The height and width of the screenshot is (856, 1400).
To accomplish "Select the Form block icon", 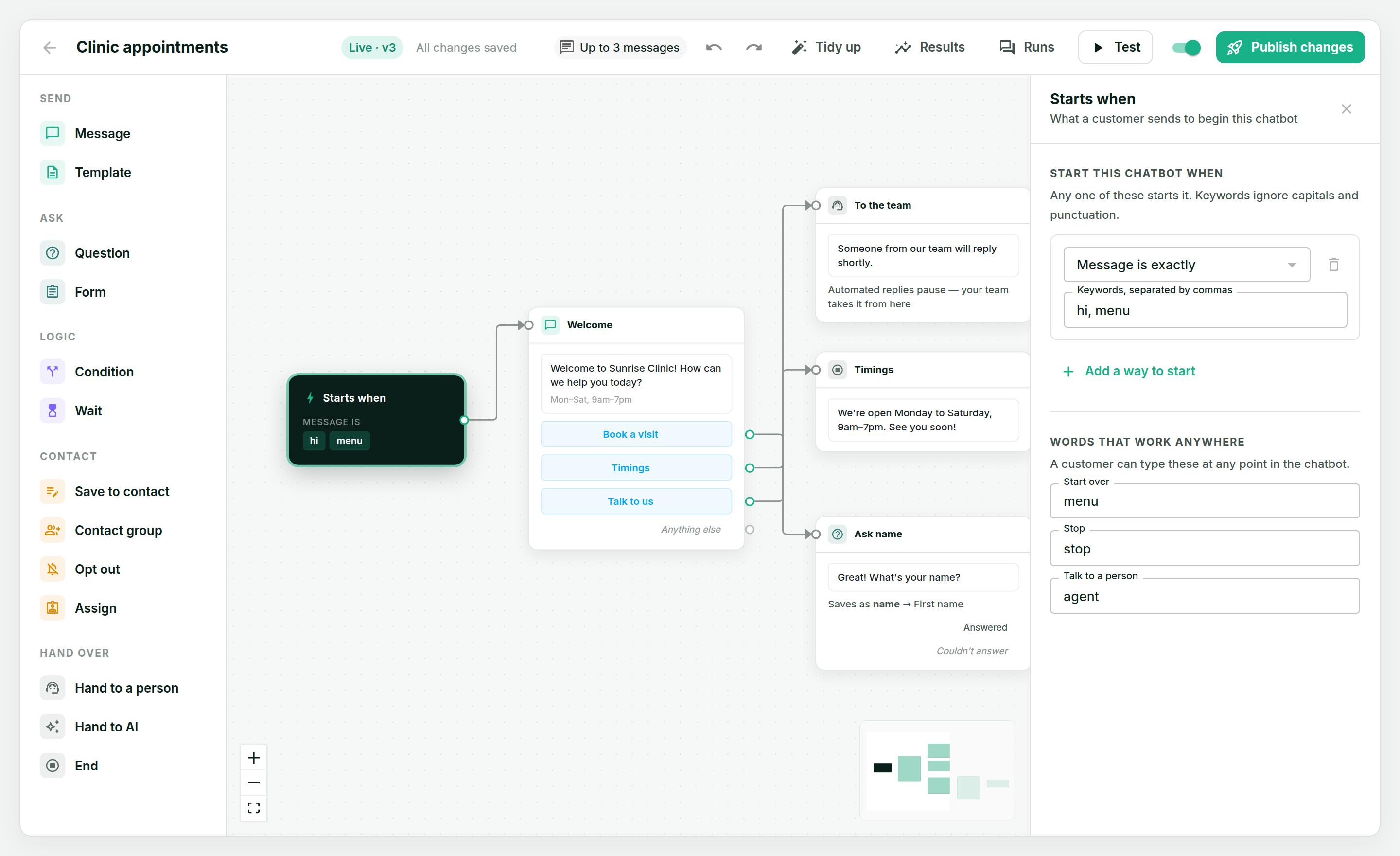I will (x=52, y=292).
